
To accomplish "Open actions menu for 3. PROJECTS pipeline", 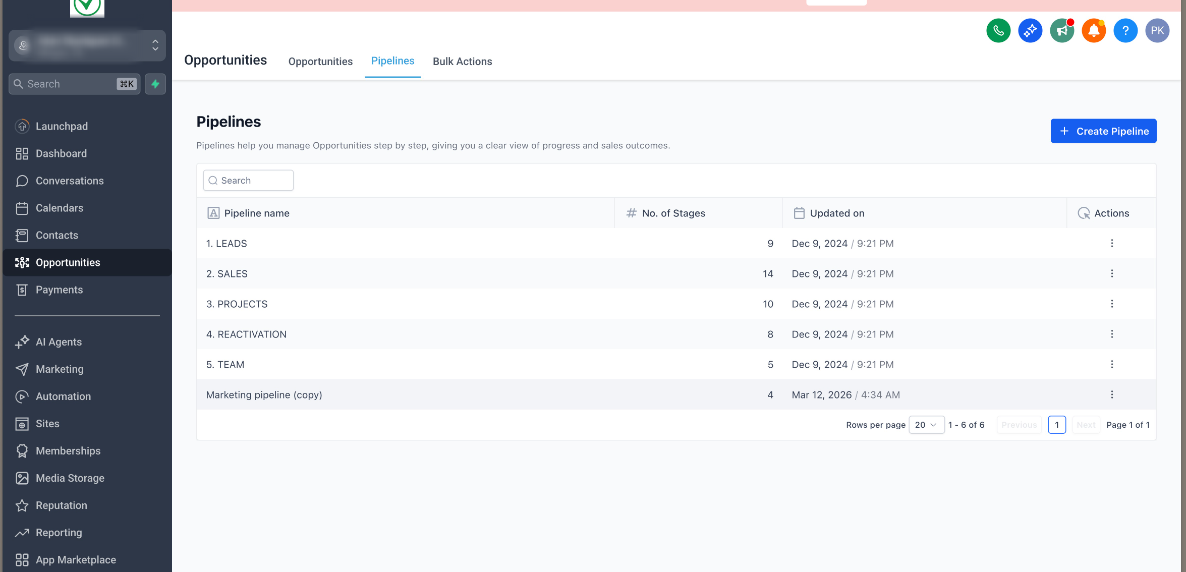I will tap(1112, 304).
